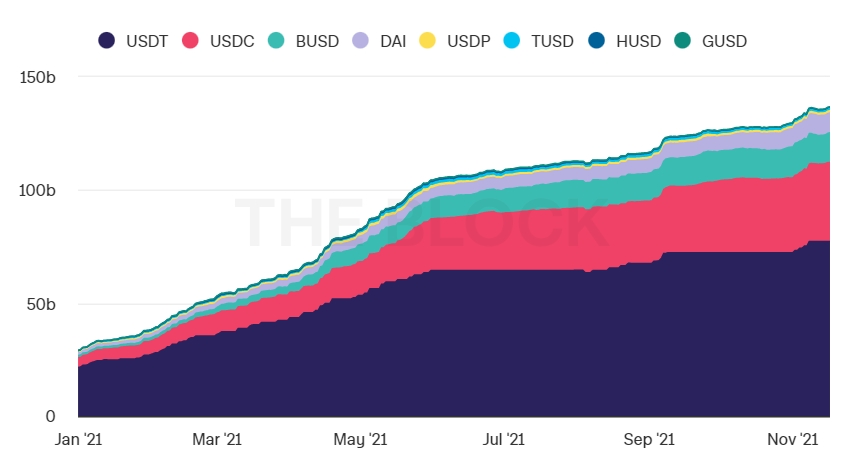852x471 pixels.
Task: Click the BUSD teal legend dot
Action: pyautogui.click(x=277, y=41)
